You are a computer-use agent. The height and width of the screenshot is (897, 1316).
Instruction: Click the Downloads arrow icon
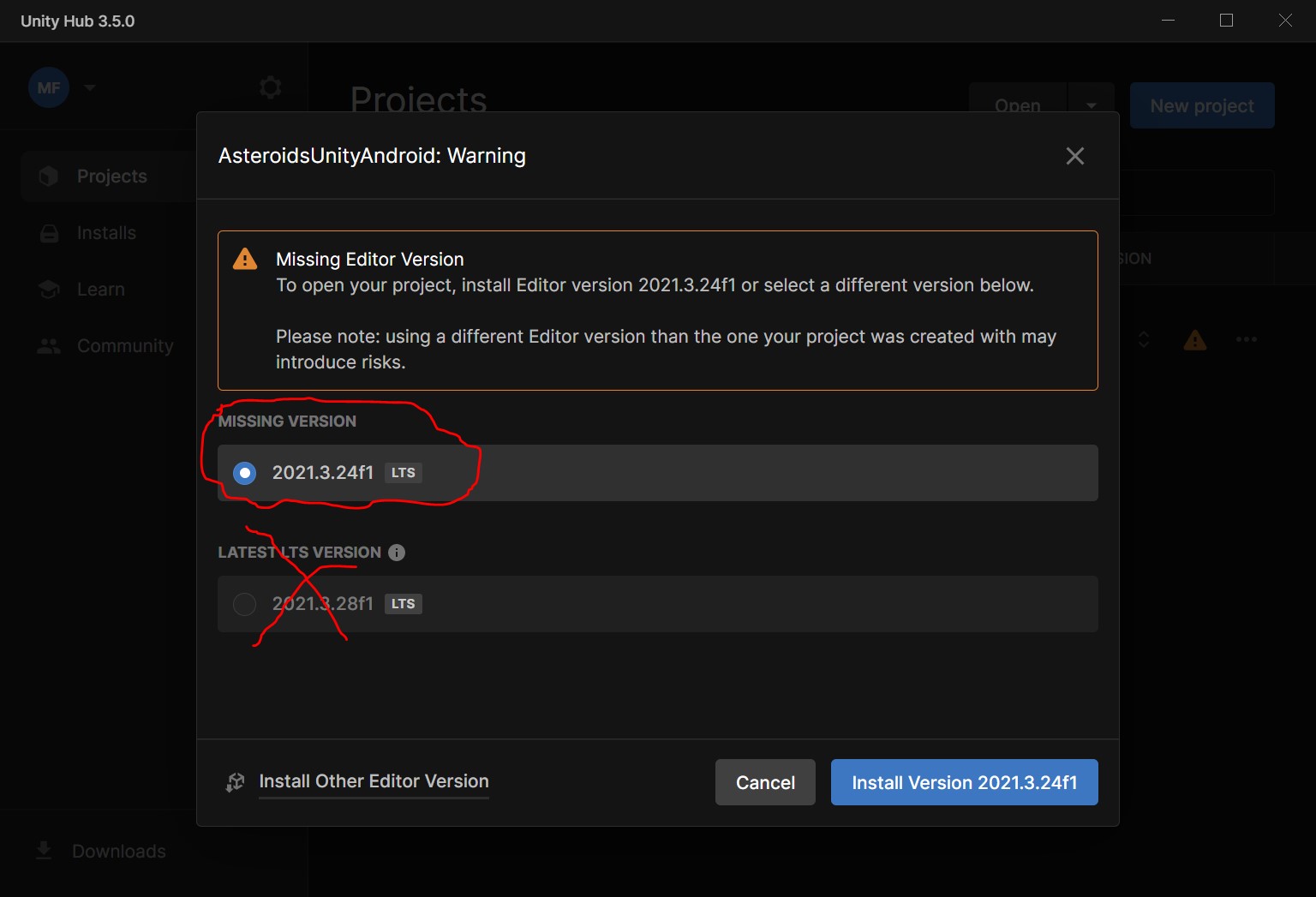tap(44, 851)
